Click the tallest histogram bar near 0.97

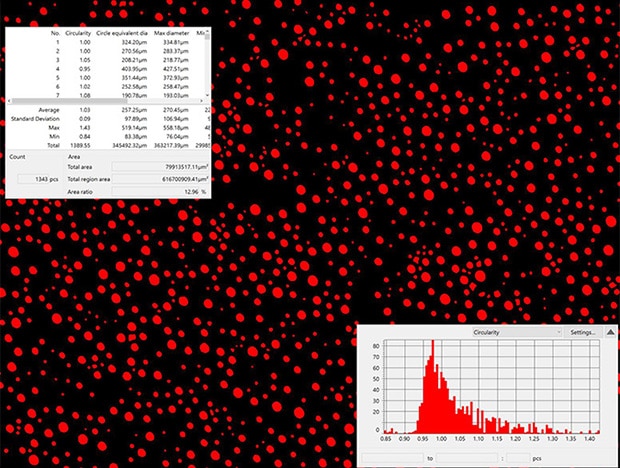click(x=433, y=387)
